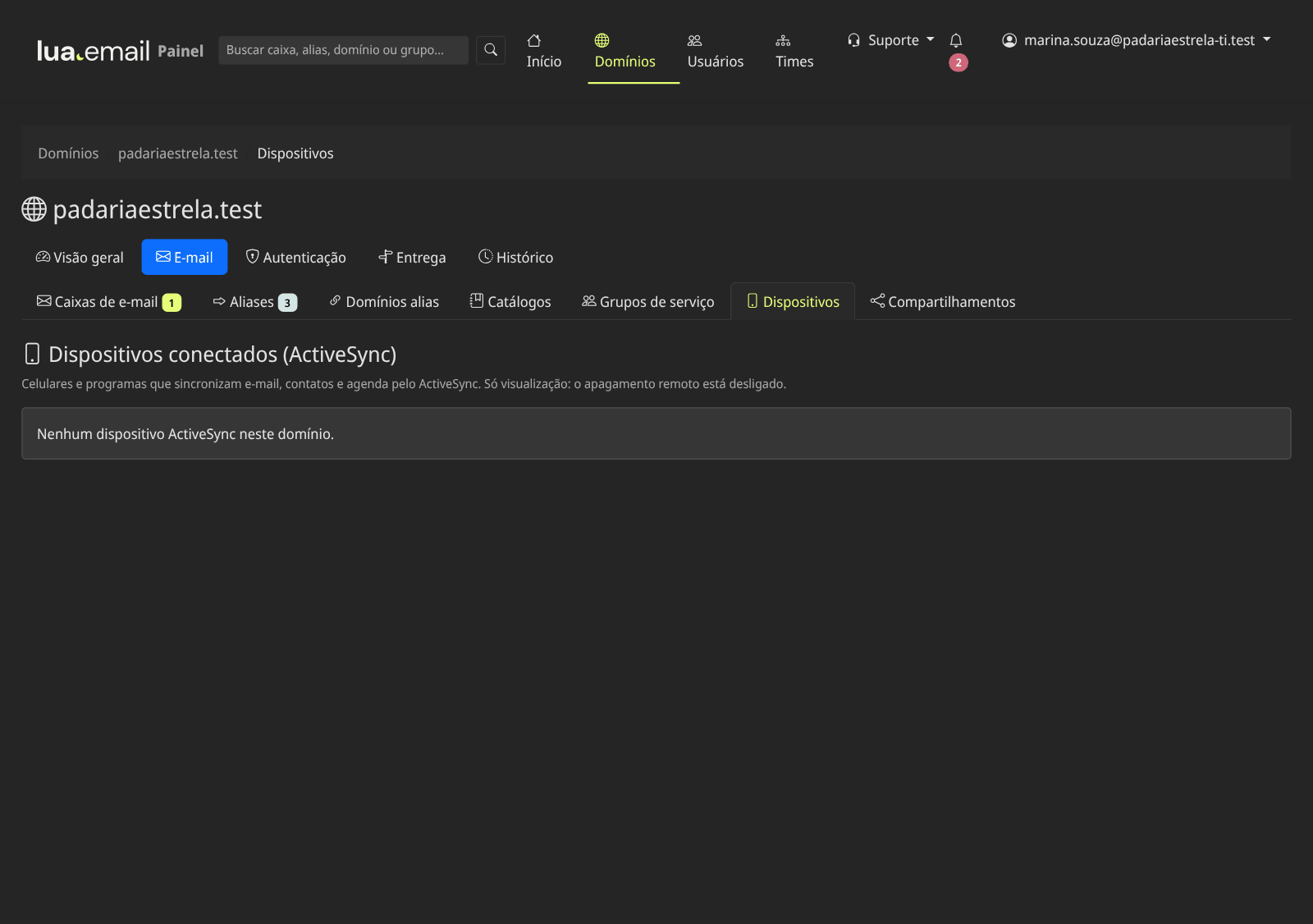Switch to the Autenticação tab

coord(296,257)
